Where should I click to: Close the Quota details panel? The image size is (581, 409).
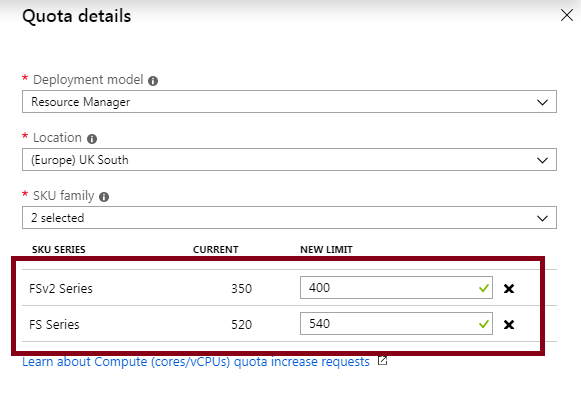coord(567,15)
